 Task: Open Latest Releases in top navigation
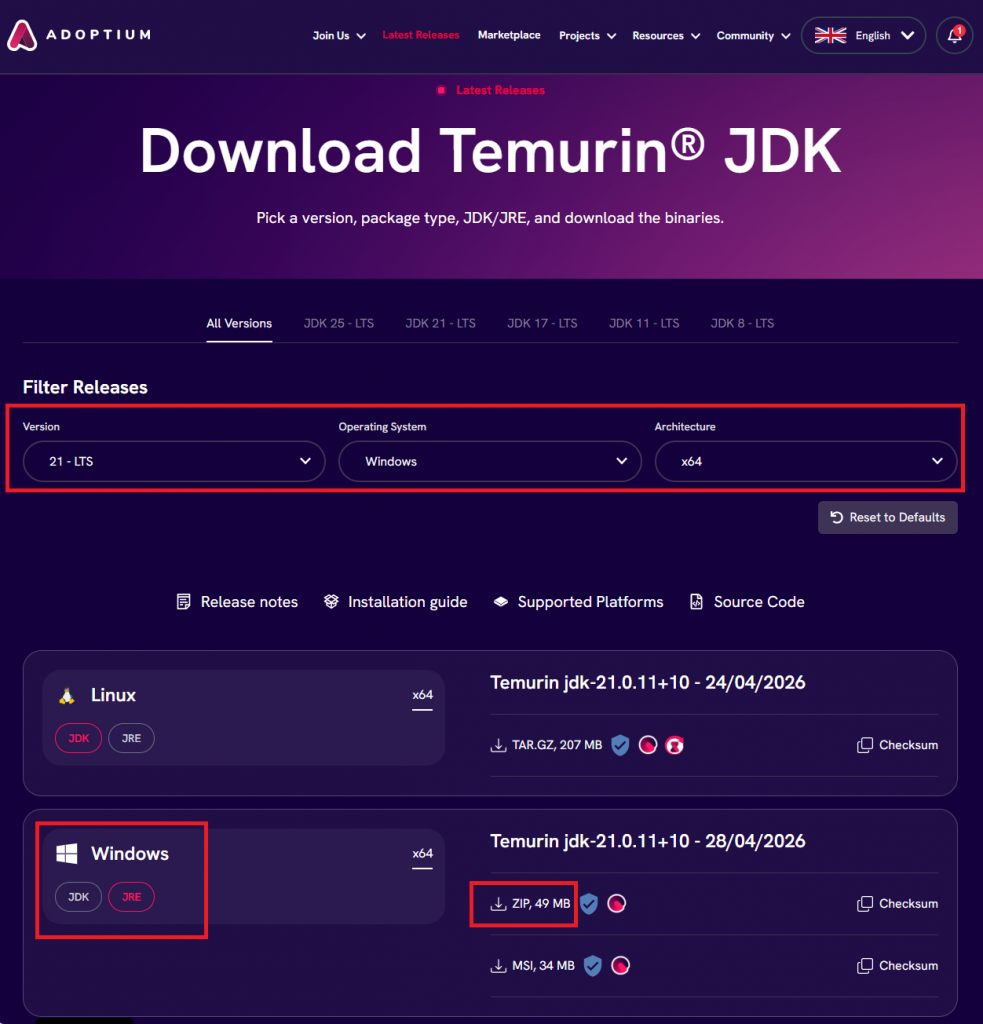click(x=421, y=35)
